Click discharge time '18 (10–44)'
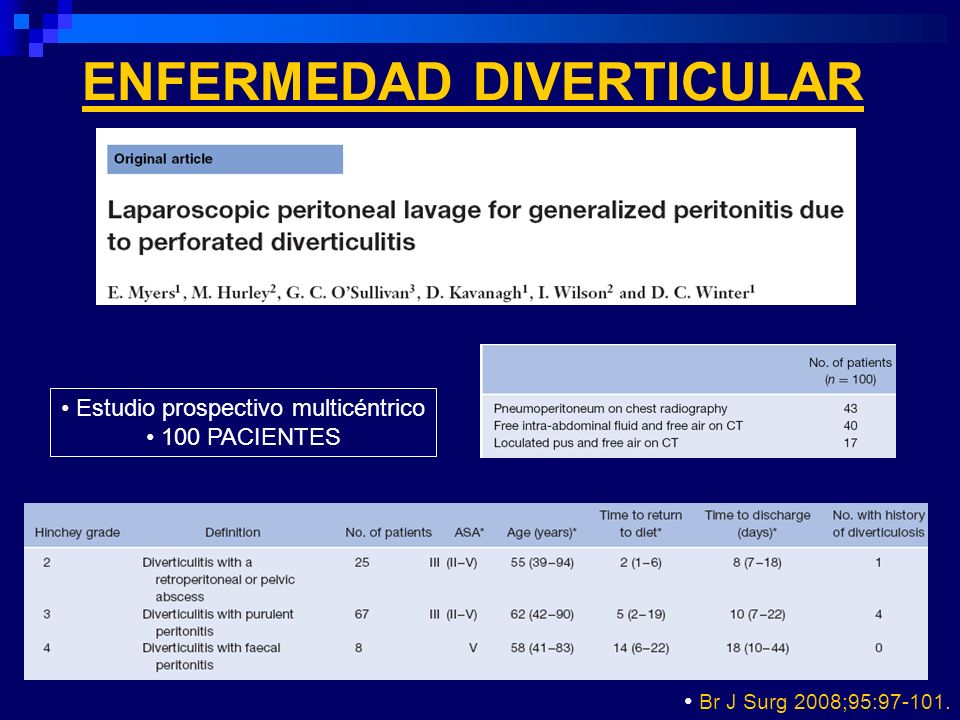The width and height of the screenshot is (960, 720). pos(757,648)
